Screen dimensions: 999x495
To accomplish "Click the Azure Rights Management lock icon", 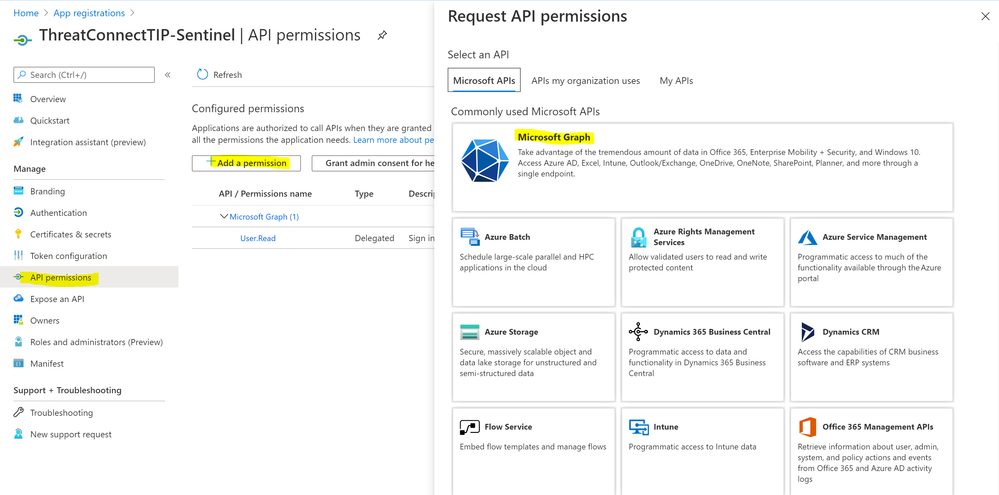I will 638,237.
